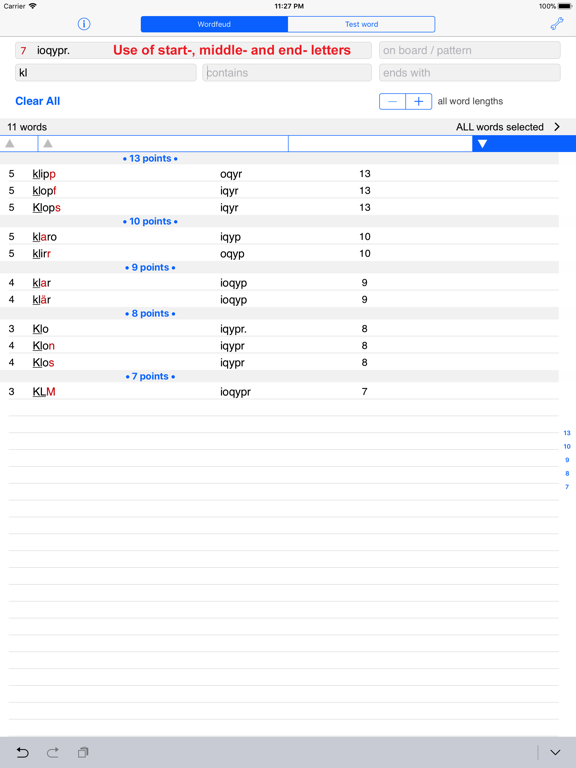Tap the undo arrow icon
Screen dimensions: 576x768
23,752
